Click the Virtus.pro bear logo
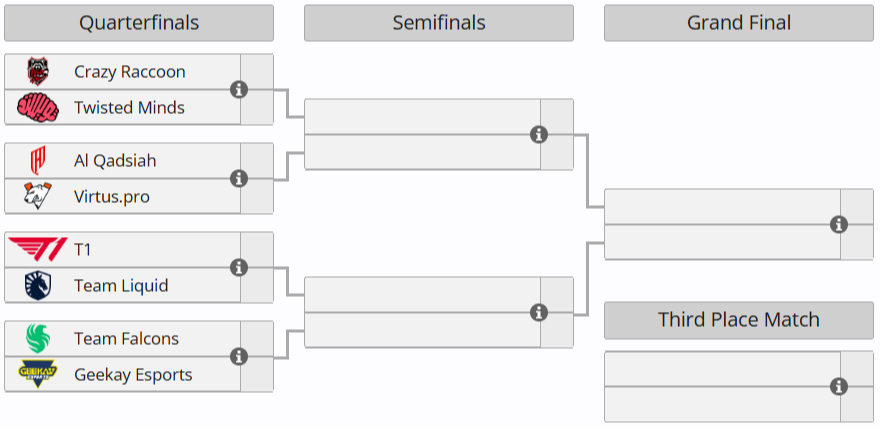This screenshot has width=880, height=429. (x=38, y=196)
